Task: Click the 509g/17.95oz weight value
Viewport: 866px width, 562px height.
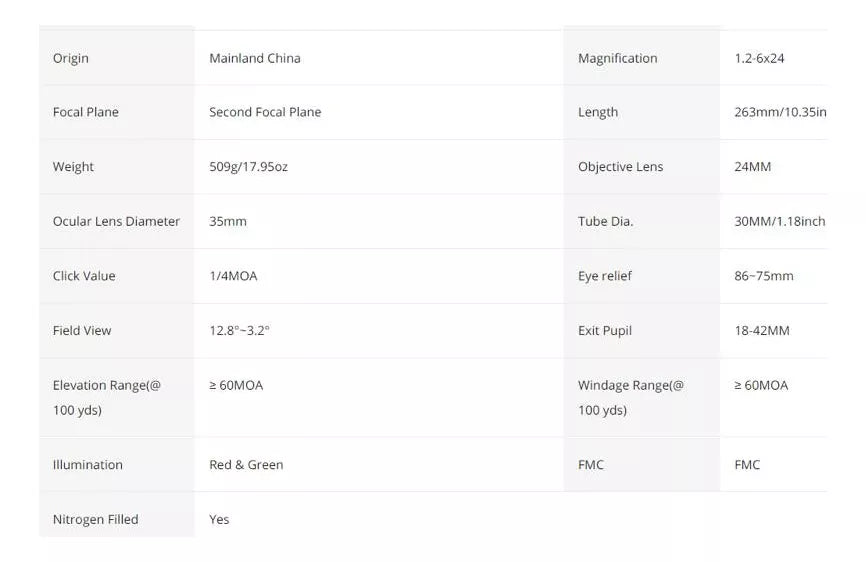Action: tap(249, 167)
